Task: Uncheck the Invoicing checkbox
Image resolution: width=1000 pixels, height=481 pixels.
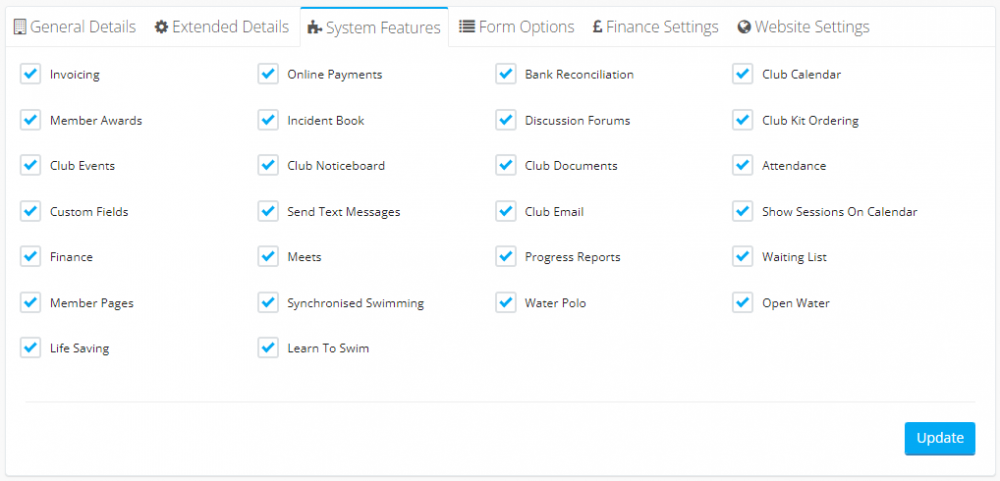Action: pyautogui.click(x=31, y=74)
